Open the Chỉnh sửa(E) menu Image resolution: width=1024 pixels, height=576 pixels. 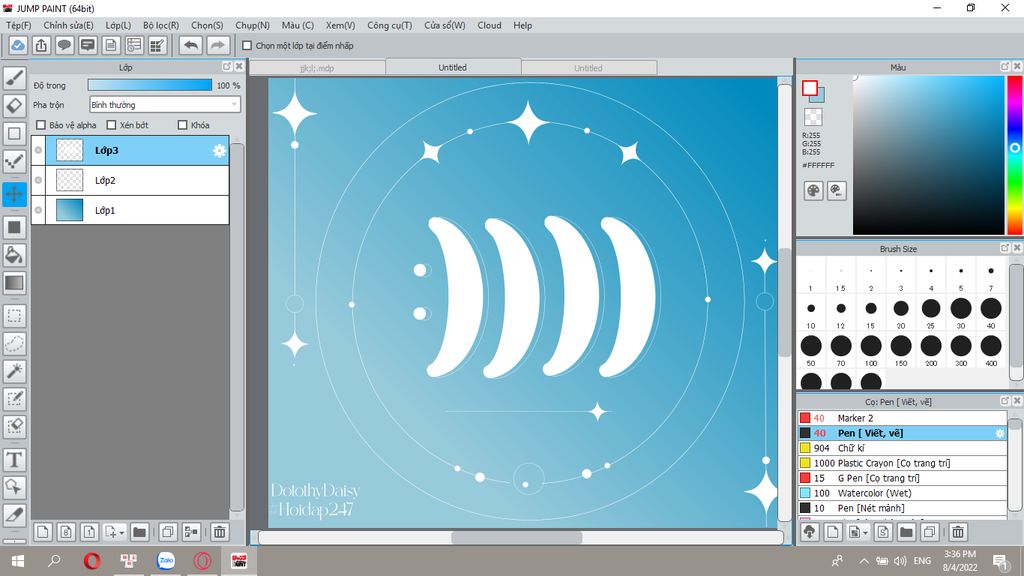pyautogui.click(x=69, y=25)
